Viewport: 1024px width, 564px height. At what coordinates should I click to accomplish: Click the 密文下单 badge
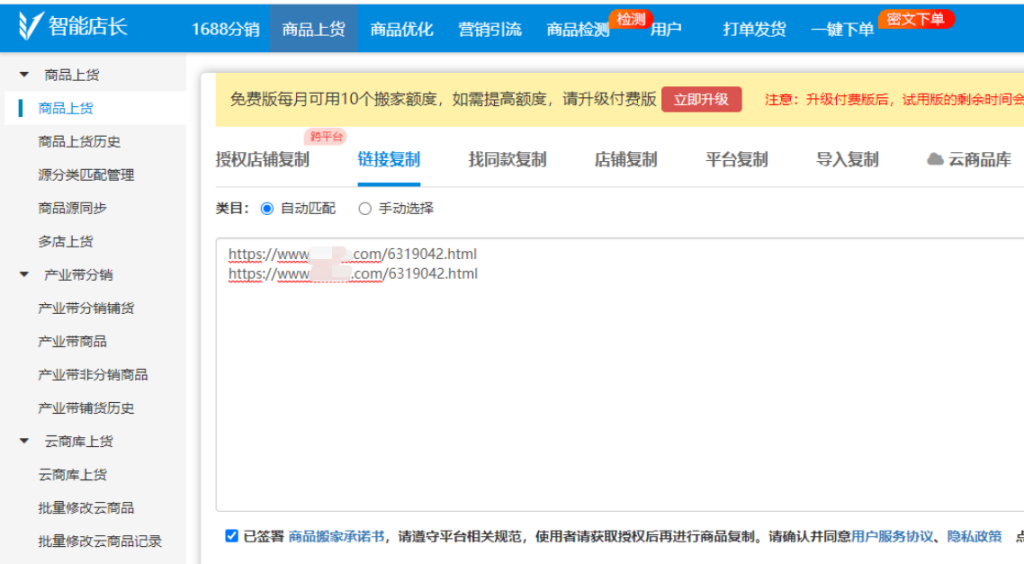(x=915, y=19)
